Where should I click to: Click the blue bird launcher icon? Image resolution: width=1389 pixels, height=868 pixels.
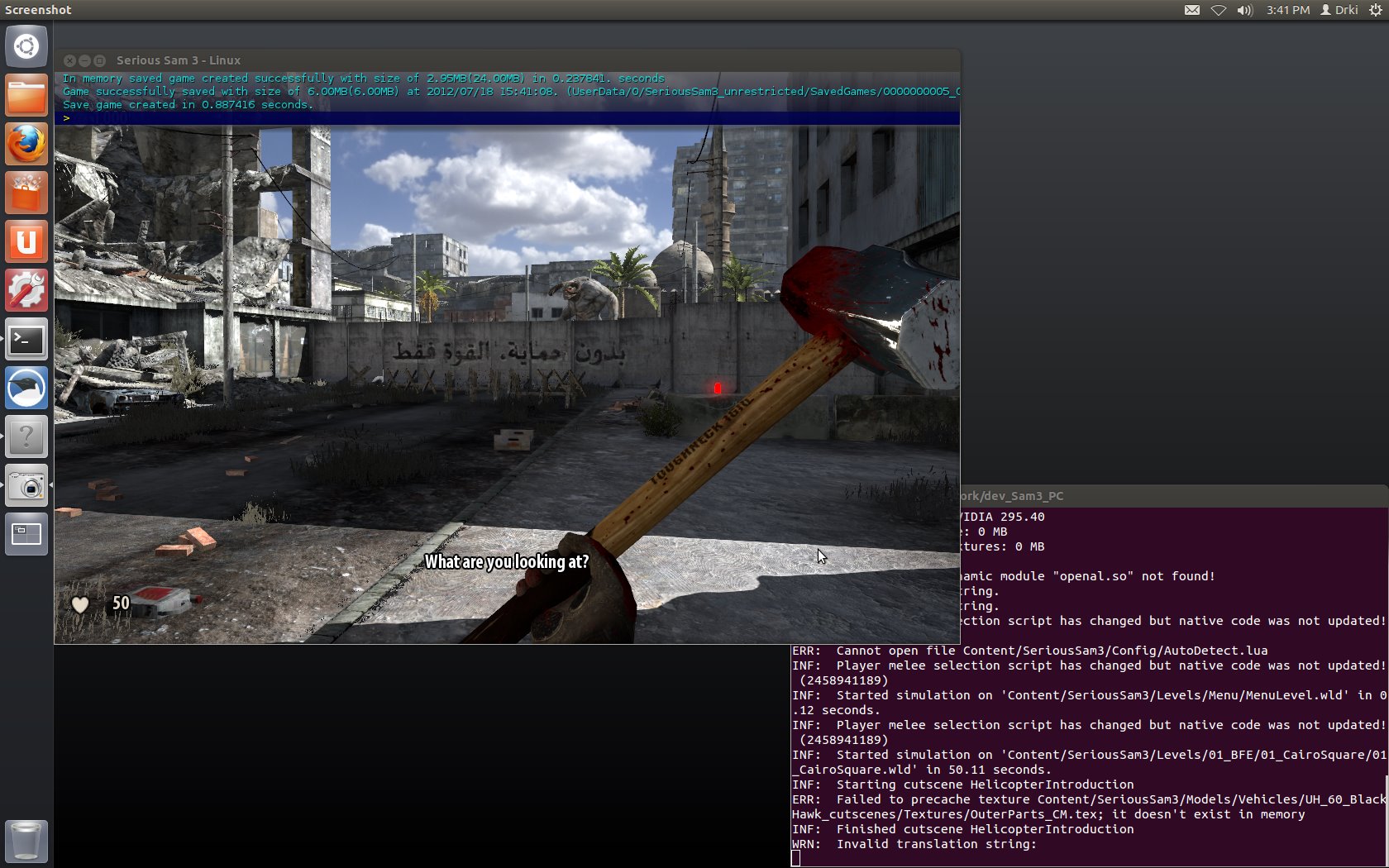pos(26,389)
